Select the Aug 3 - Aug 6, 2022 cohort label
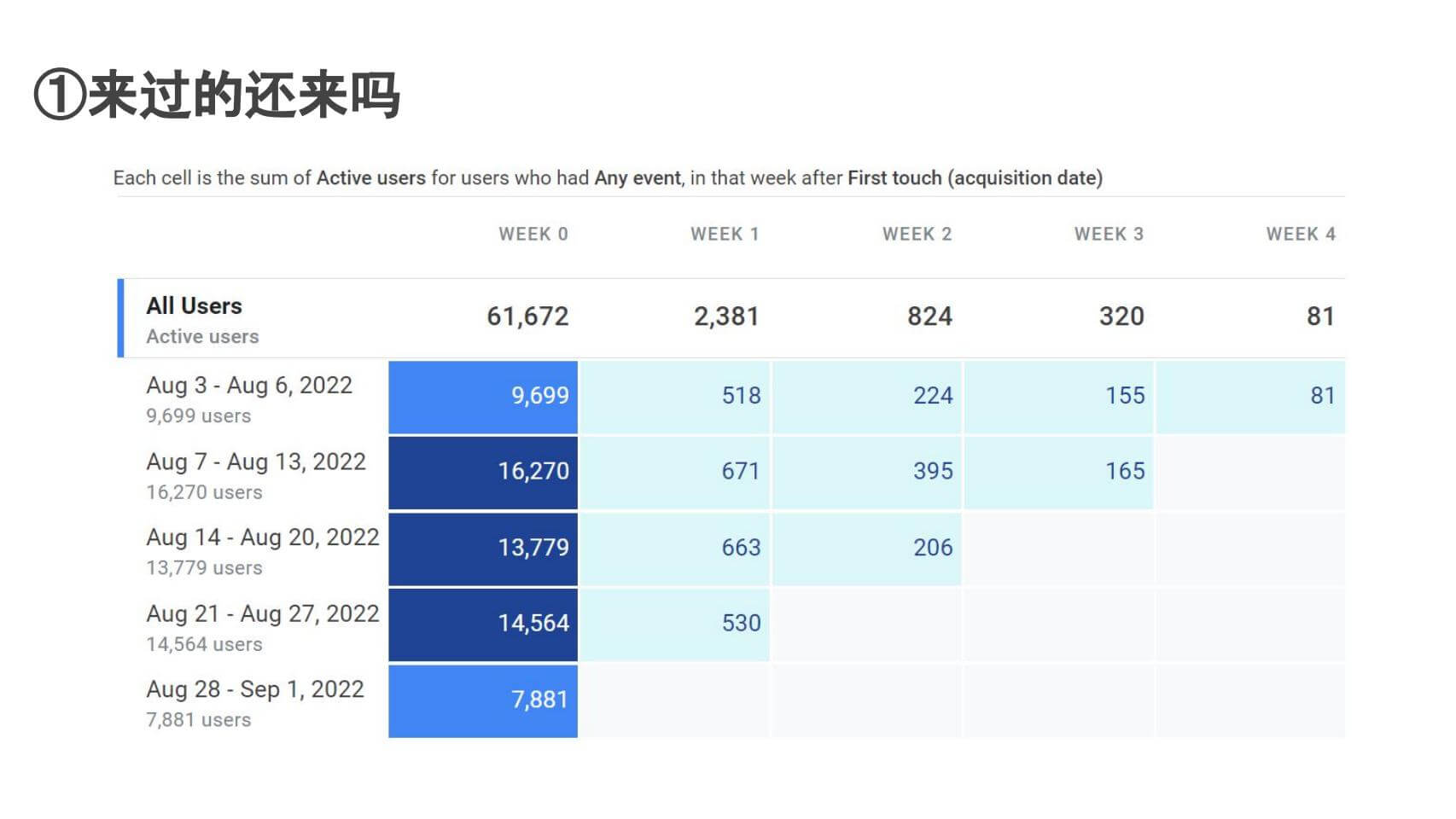The width and height of the screenshot is (1456, 819). (x=248, y=386)
